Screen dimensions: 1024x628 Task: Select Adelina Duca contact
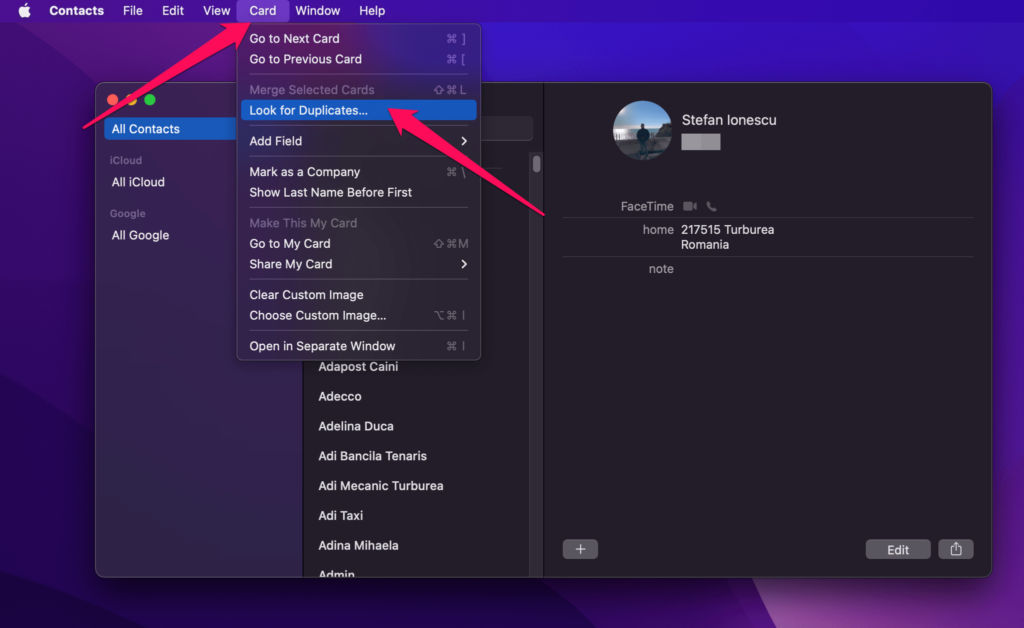pos(356,426)
